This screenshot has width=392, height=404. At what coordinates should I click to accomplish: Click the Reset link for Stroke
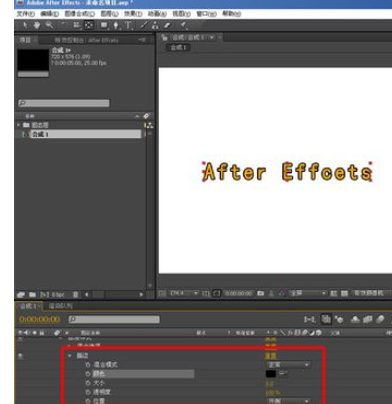271,356
